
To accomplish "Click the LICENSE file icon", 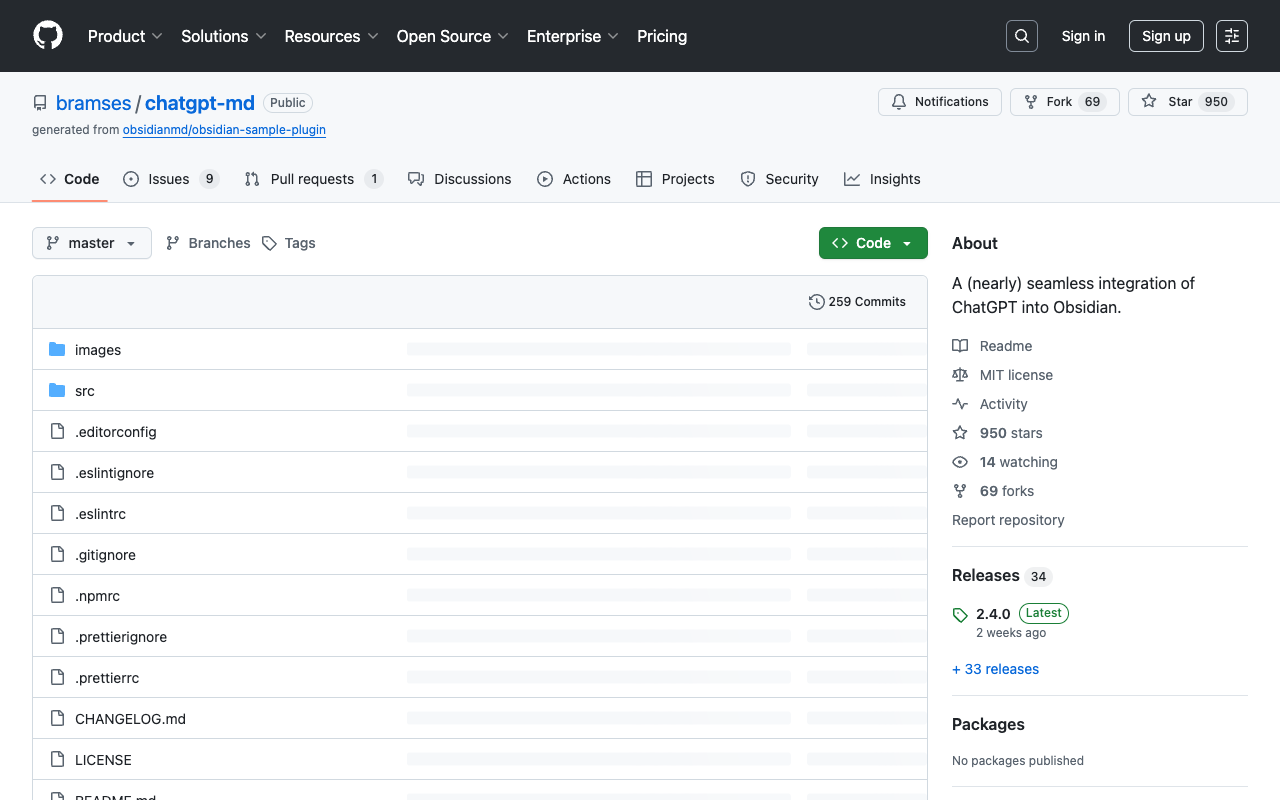I will pyautogui.click(x=57, y=760).
